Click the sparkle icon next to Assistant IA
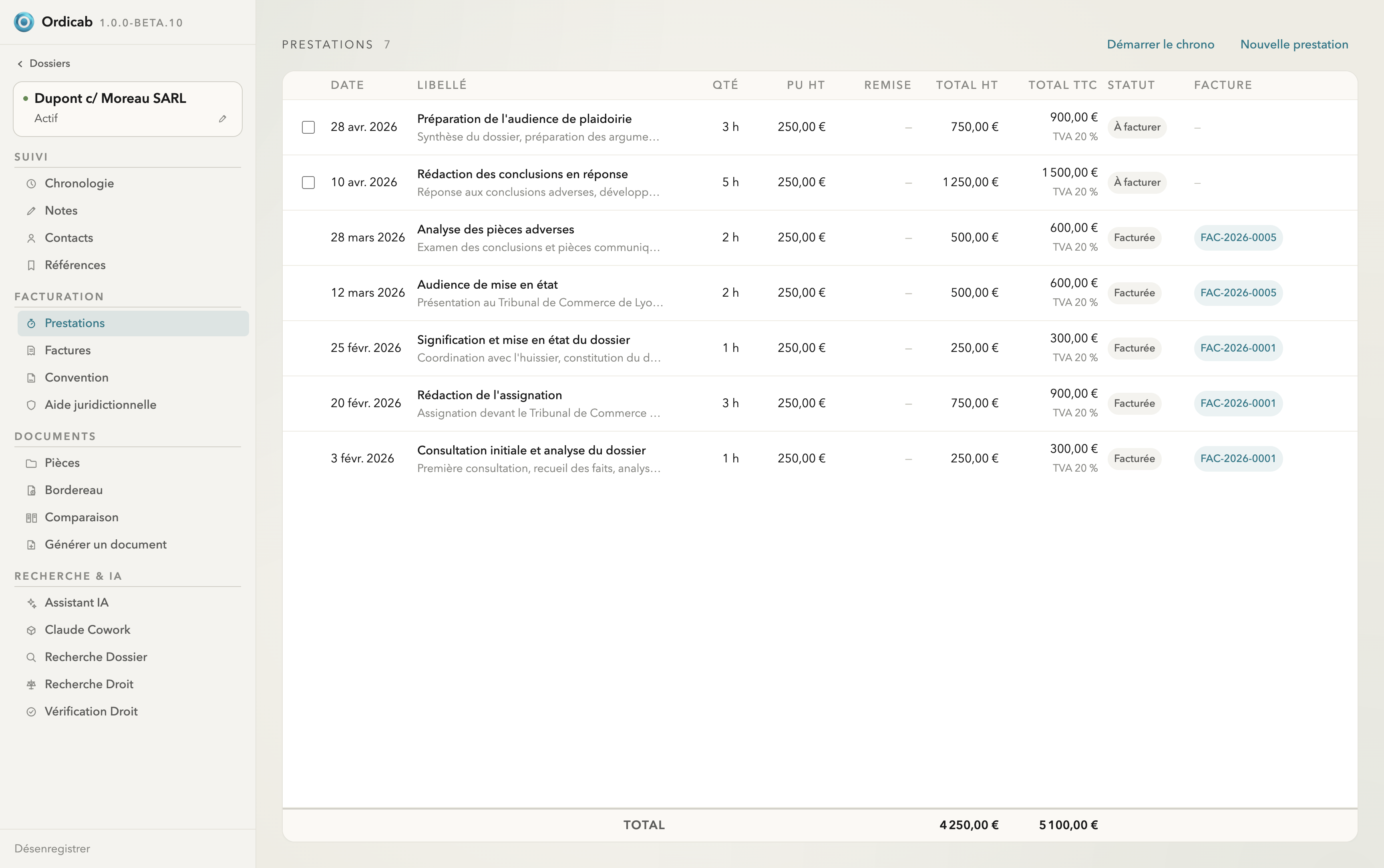The image size is (1384, 868). [32, 603]
